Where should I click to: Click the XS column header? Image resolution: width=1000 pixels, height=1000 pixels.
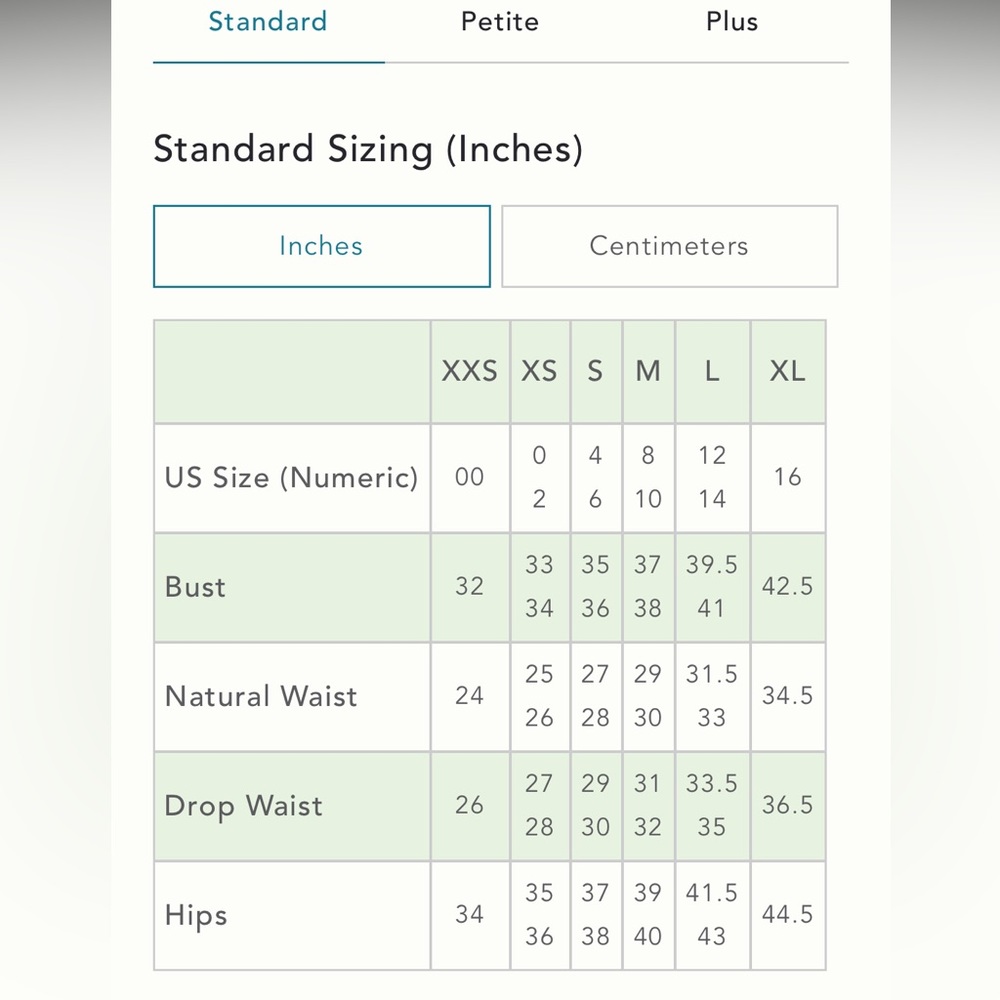(x=540, y=371)
